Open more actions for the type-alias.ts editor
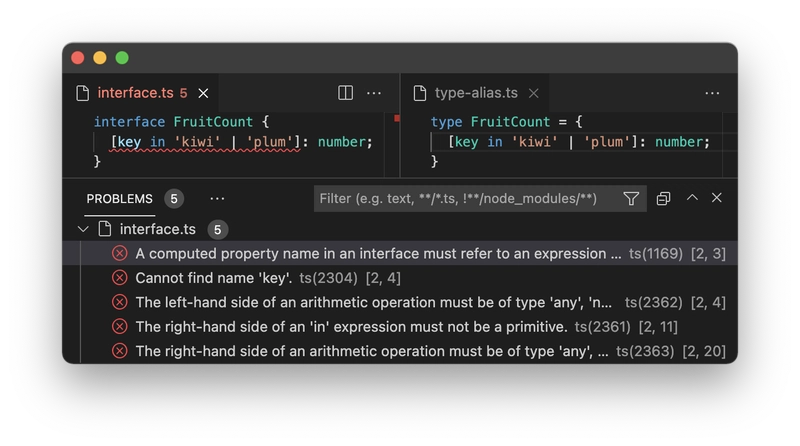This screenshot has height=446, width=800. coord(712,93)
